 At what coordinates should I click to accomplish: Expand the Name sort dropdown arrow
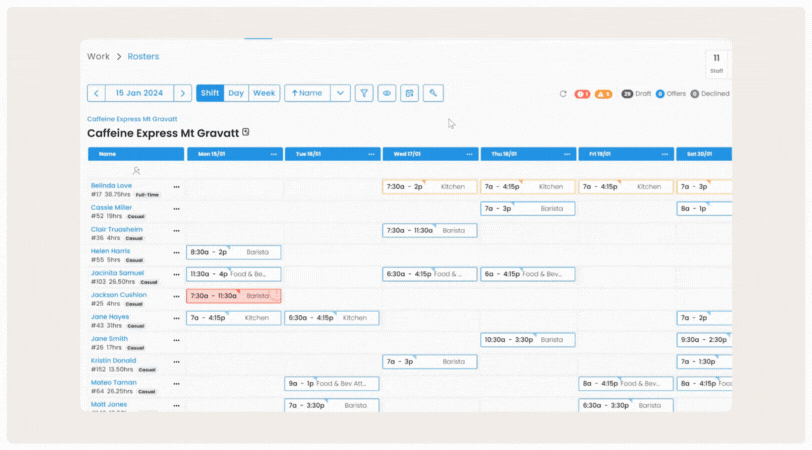coord(341,93)
